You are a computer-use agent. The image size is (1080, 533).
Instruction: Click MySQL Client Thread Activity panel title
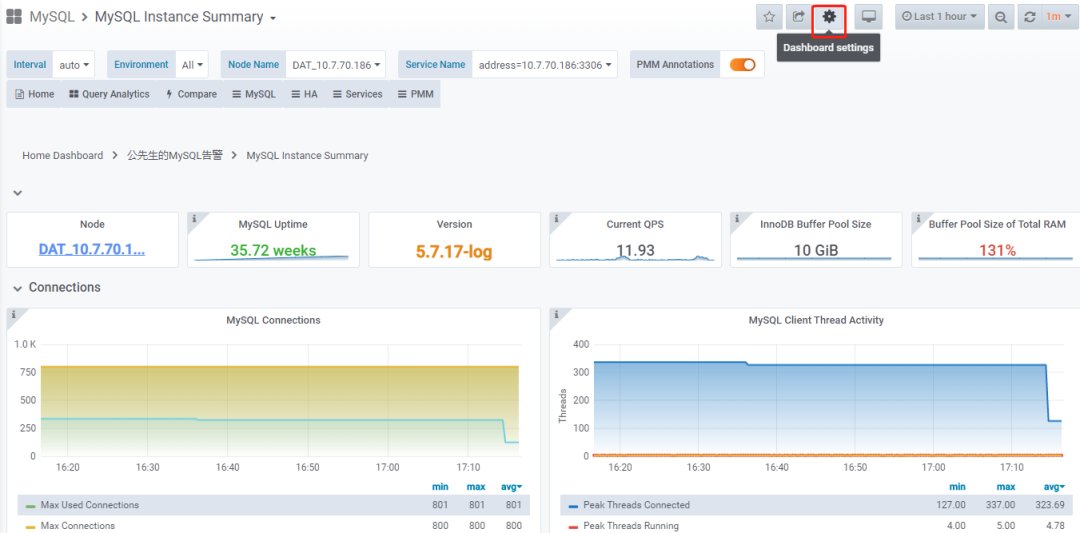click(816, 320)
